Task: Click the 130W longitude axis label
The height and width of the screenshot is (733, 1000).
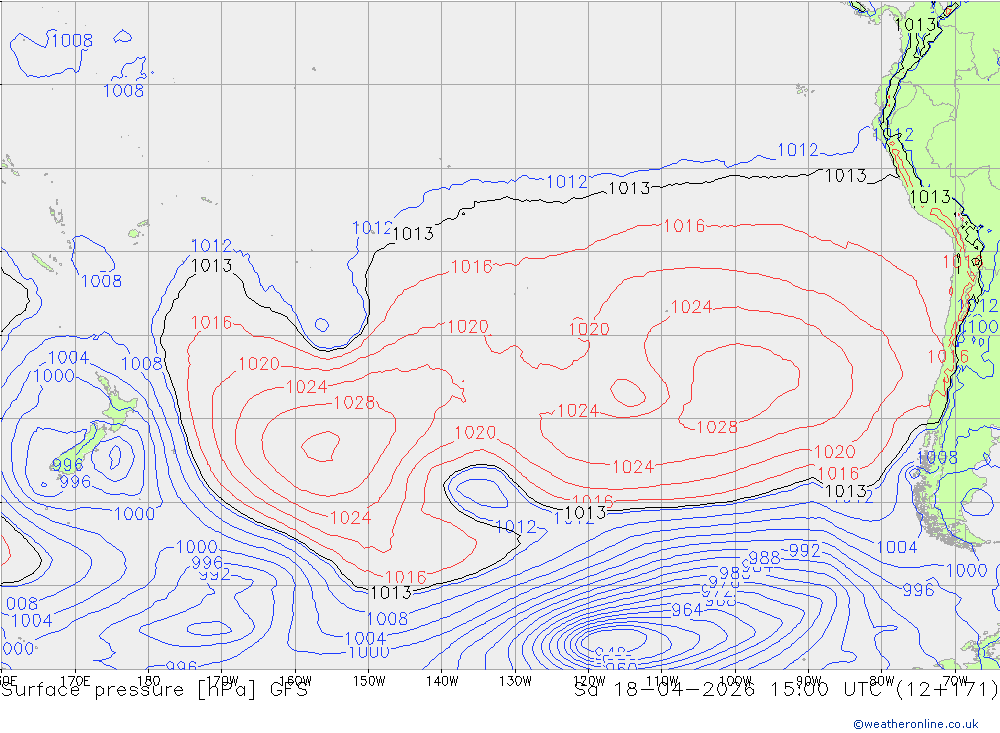Action: (x=515, y=681)
